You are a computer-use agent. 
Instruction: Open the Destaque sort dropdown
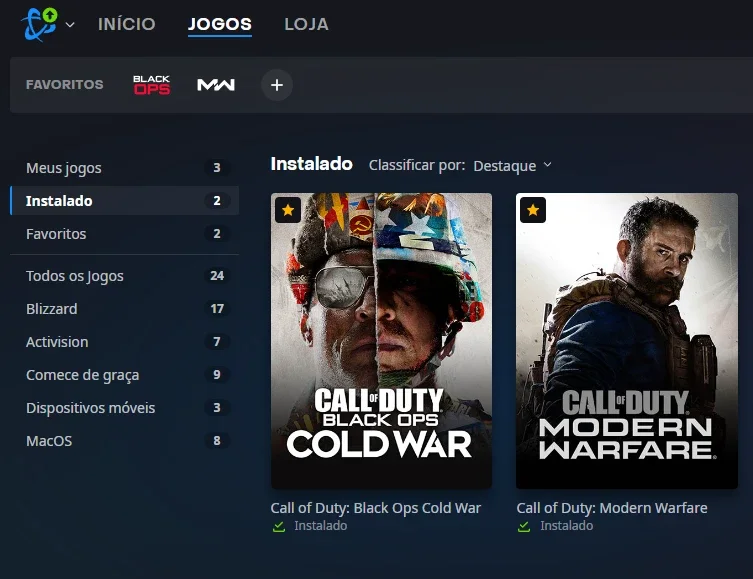(x=512, y=166)
